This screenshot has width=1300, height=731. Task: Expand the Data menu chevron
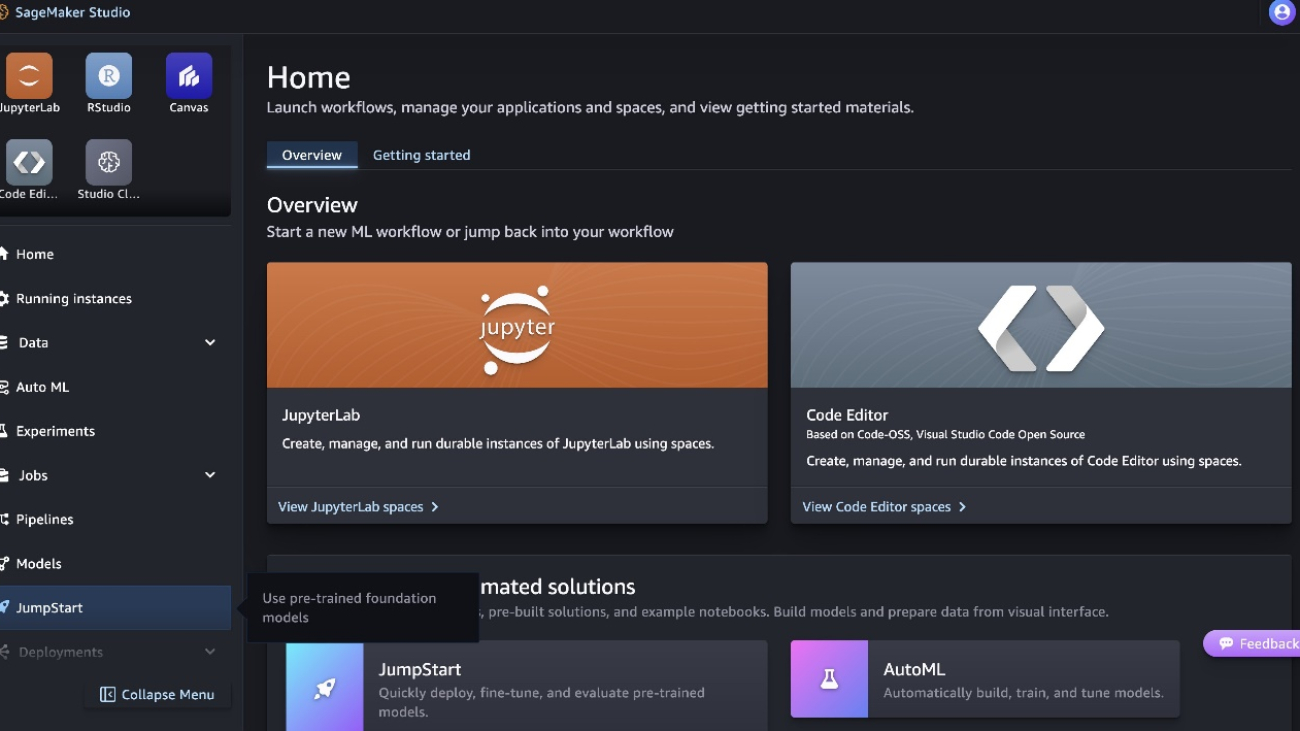coord(210,342)
